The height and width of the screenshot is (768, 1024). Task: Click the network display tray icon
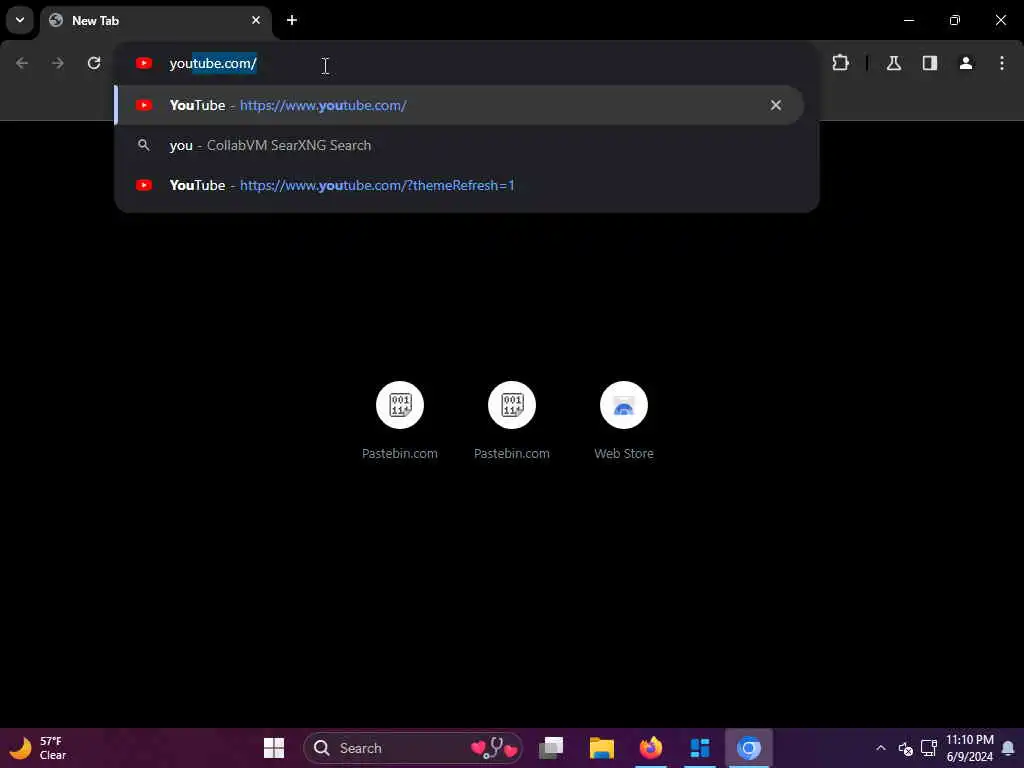[929, 748]
